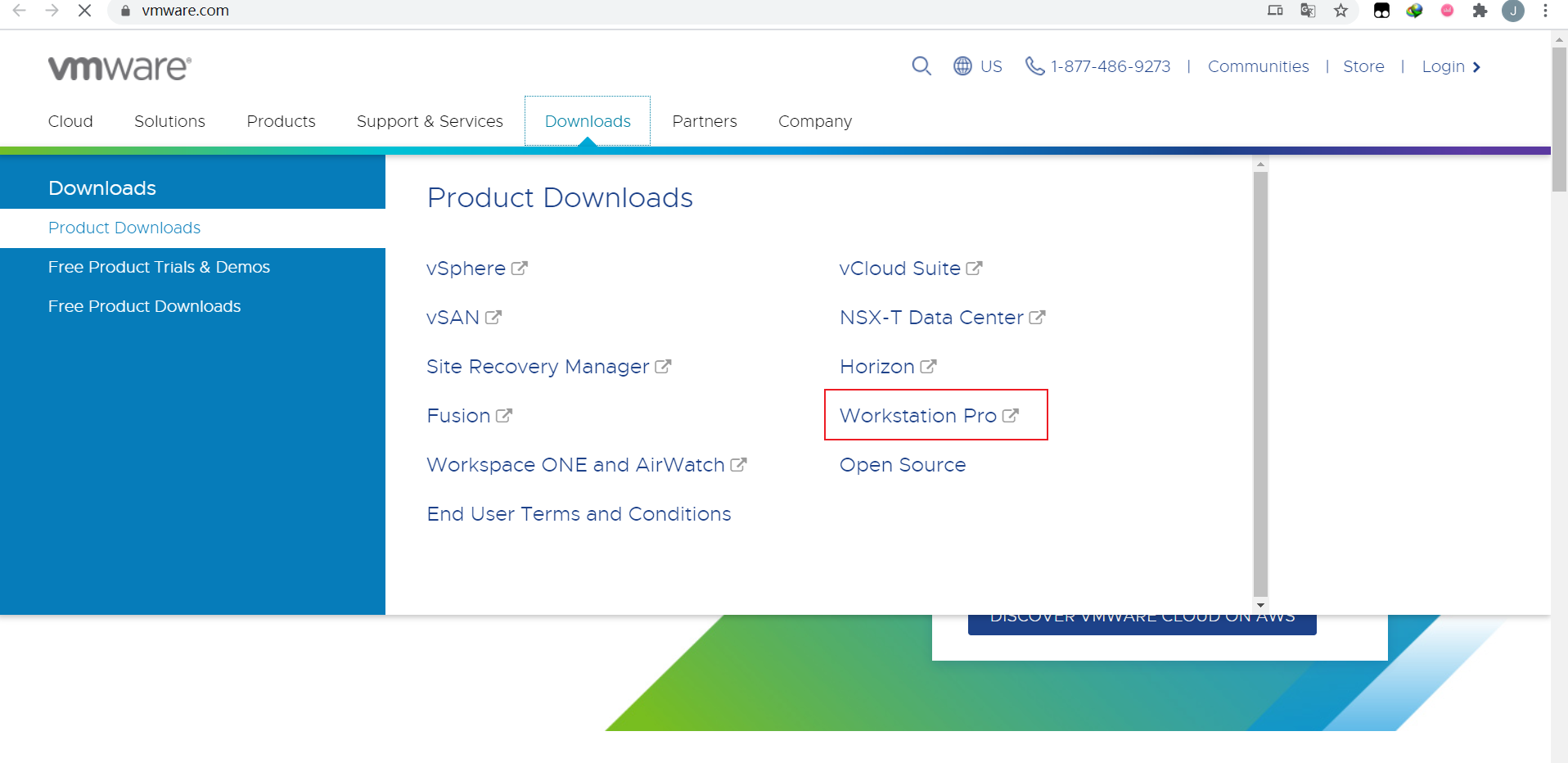Open the Communities link

pyautogui.click(x=1258, y=66)
